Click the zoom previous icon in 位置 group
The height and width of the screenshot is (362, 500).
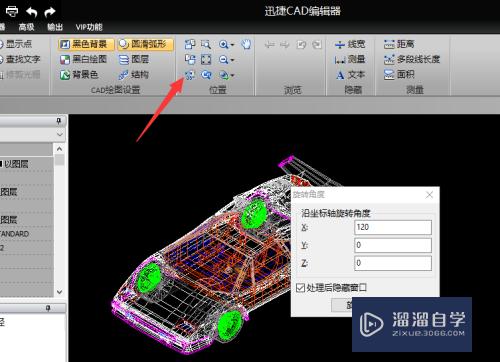point(206,75)
